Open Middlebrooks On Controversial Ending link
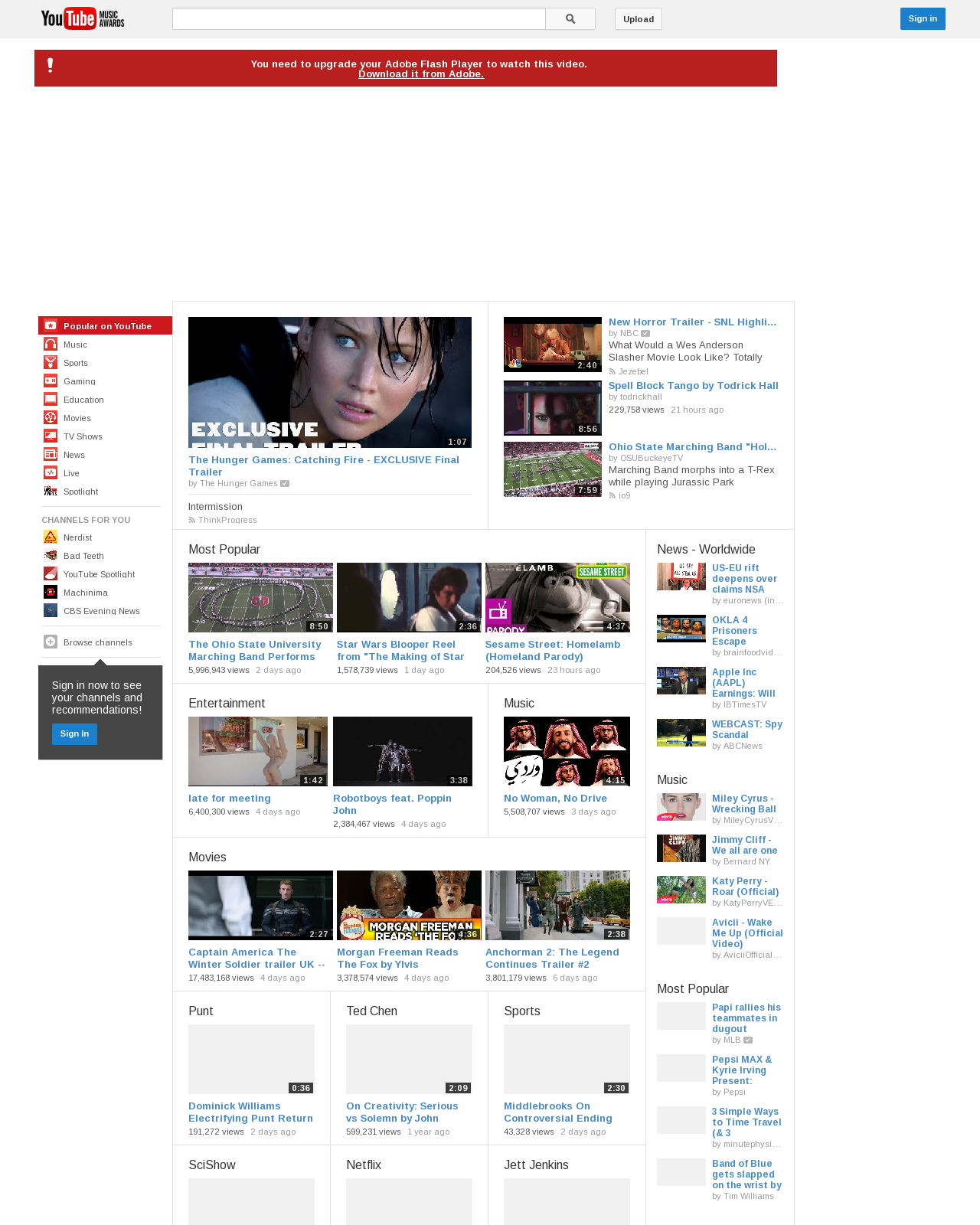980x1225 pixels. [558, 1112]
